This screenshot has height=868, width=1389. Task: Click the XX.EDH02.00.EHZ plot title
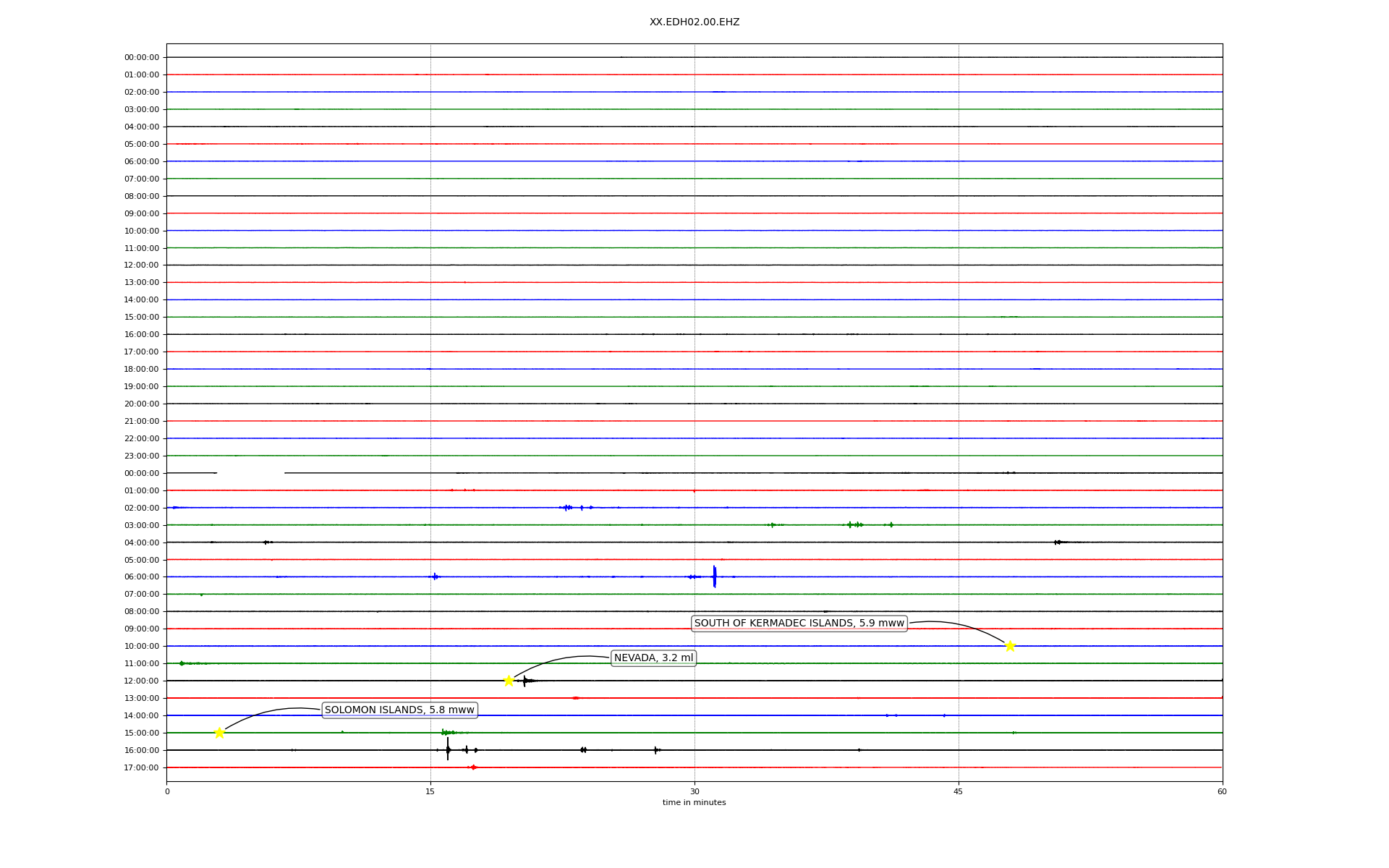tap(694, 22)
